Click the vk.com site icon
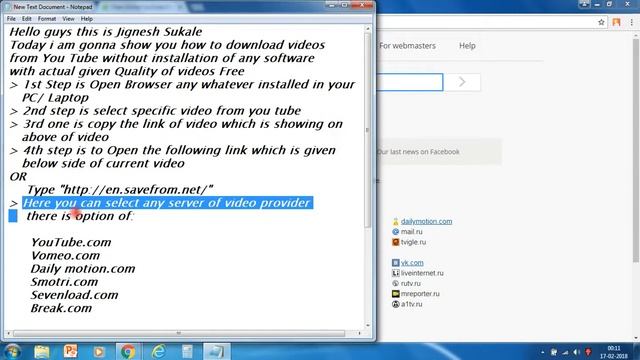 (395, 262)
